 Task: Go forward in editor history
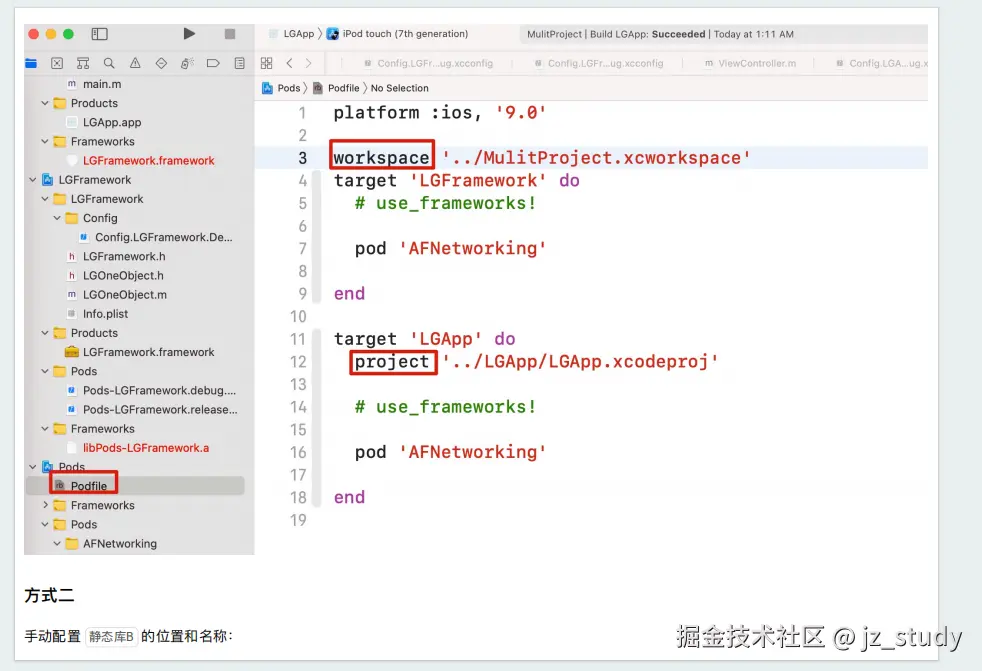point(308,63)
